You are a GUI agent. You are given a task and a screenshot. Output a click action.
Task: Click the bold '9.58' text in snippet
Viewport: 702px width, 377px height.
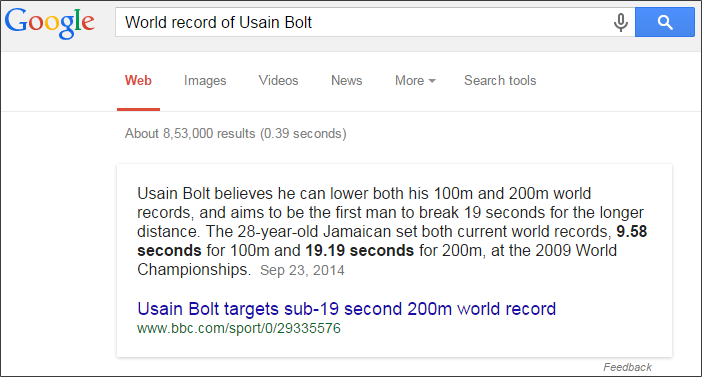coord(632,231)
